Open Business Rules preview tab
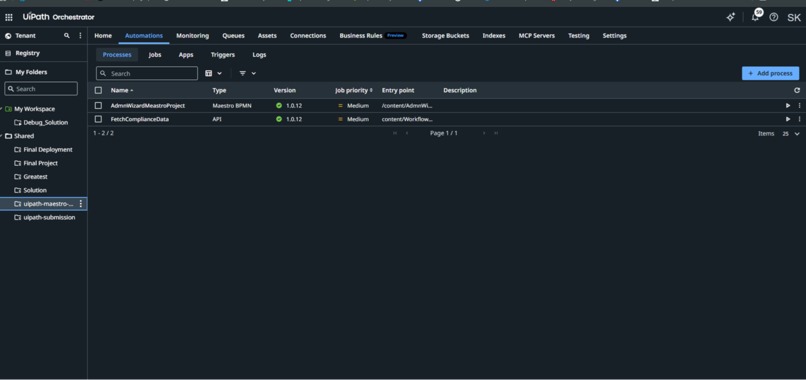The height and width of the screenshot is (380, 806). click(373, 35)
